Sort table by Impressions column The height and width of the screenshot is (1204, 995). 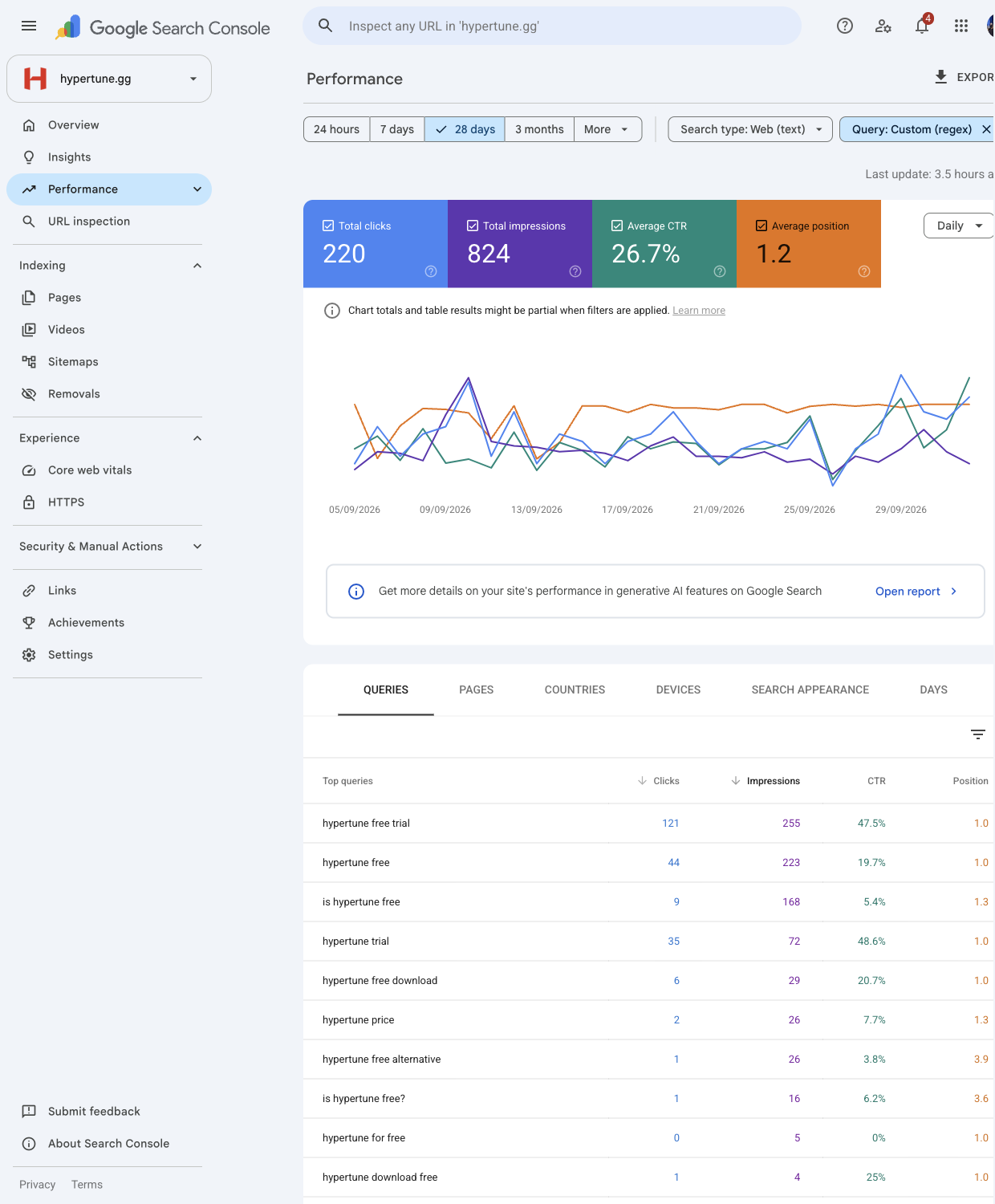[x=766, y=781]
